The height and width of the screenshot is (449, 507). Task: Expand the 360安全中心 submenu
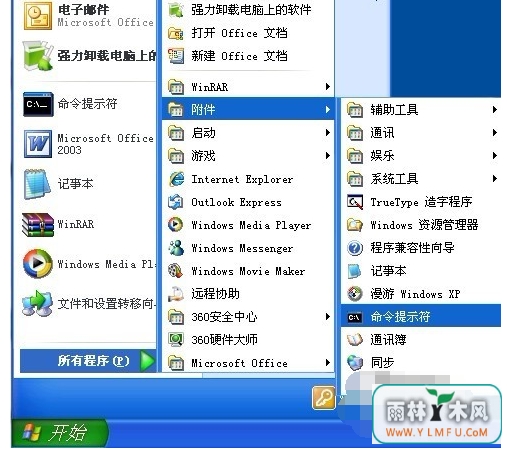(x=248, y=317)
